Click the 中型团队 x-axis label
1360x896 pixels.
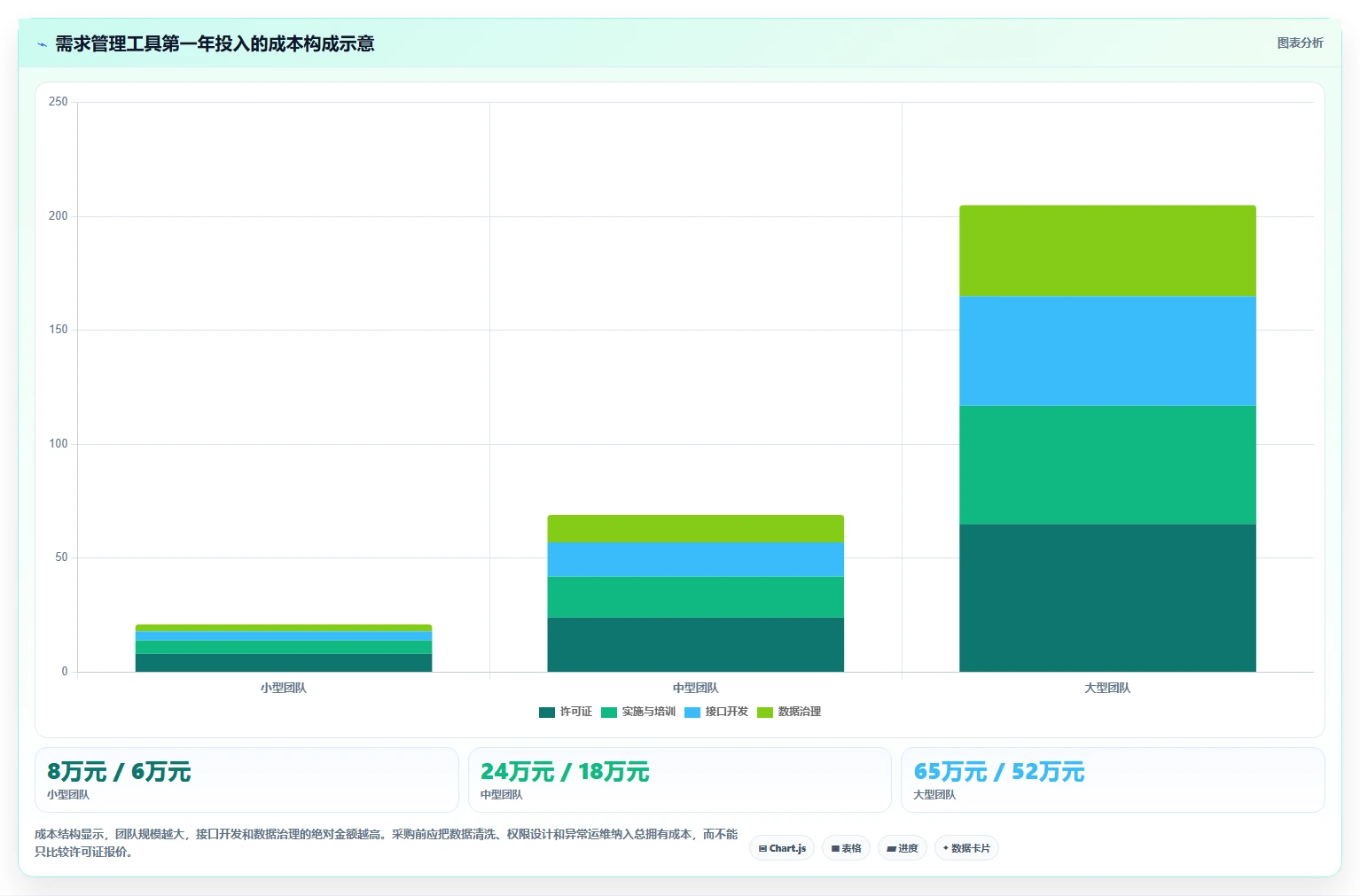click(x=695, y=688)
